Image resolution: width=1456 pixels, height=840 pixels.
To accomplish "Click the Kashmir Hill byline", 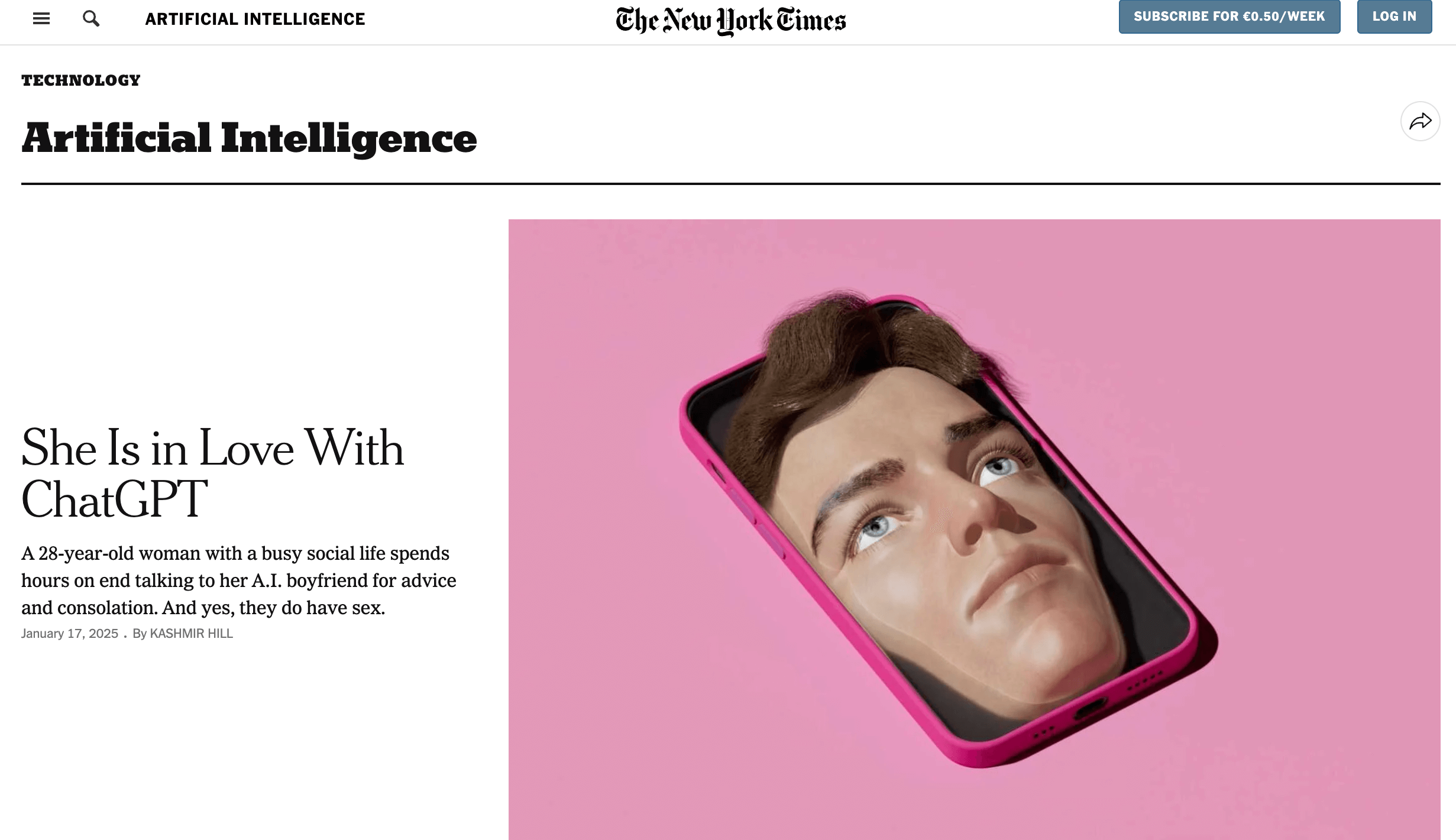I will click(x=191, y=633).
